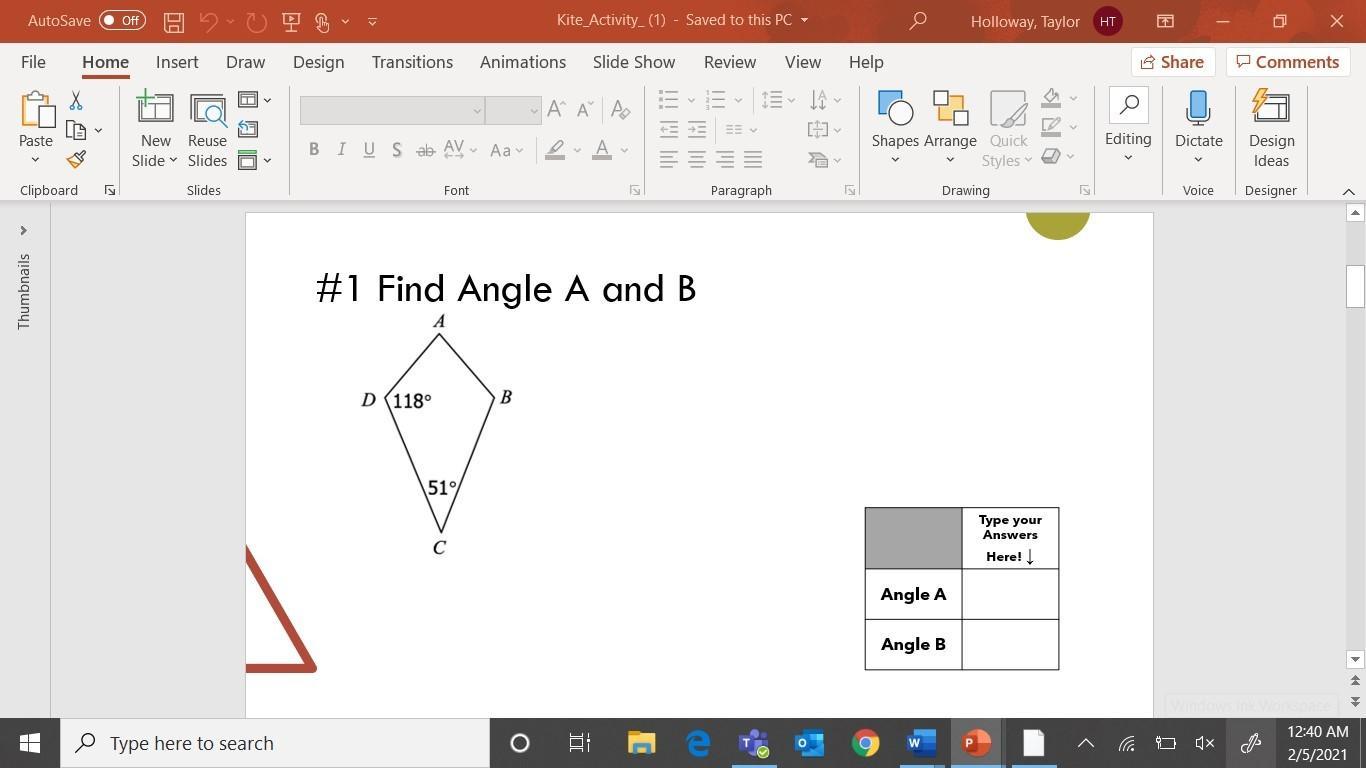Apply text highlight color
This screenshot has height=768, width=1366.
[556, 150]
